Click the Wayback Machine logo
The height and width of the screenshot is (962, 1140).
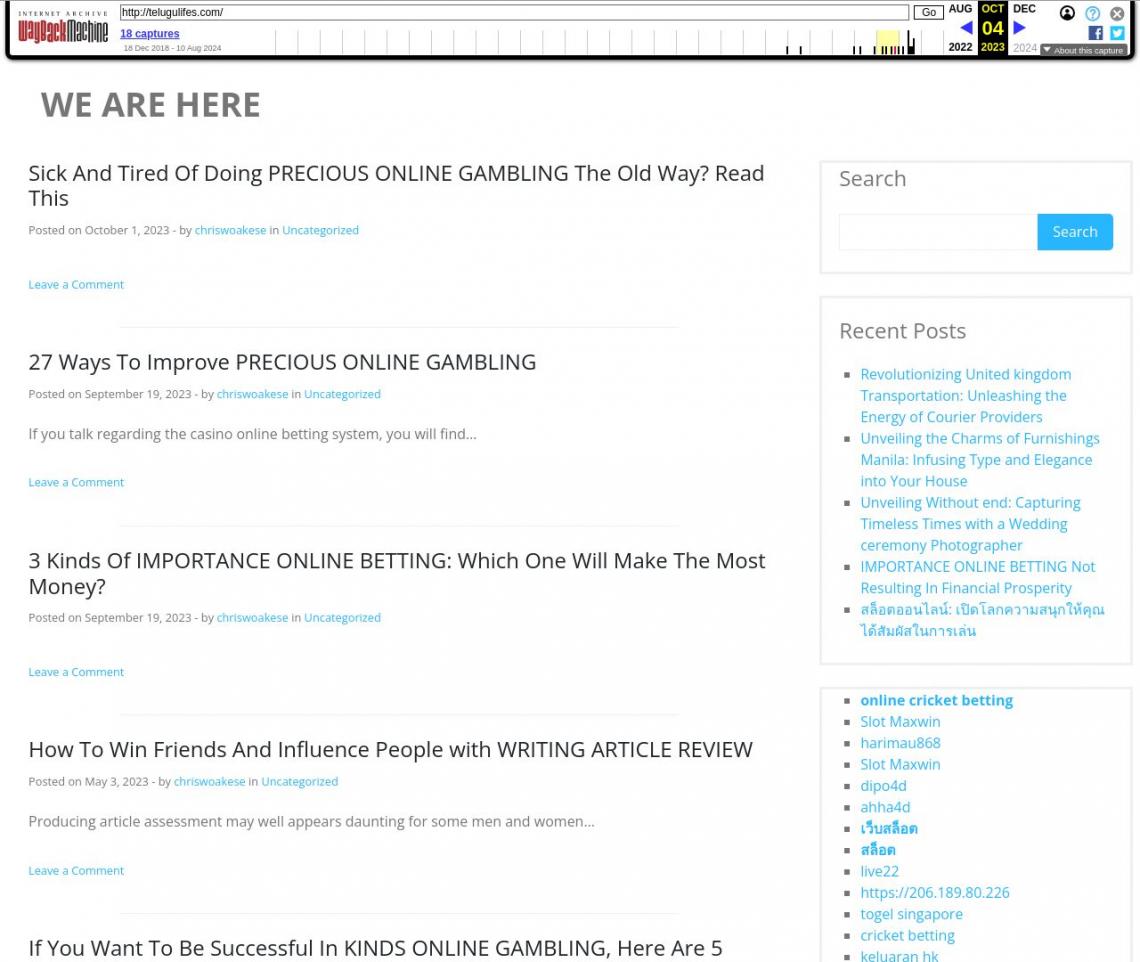point(63,29)
